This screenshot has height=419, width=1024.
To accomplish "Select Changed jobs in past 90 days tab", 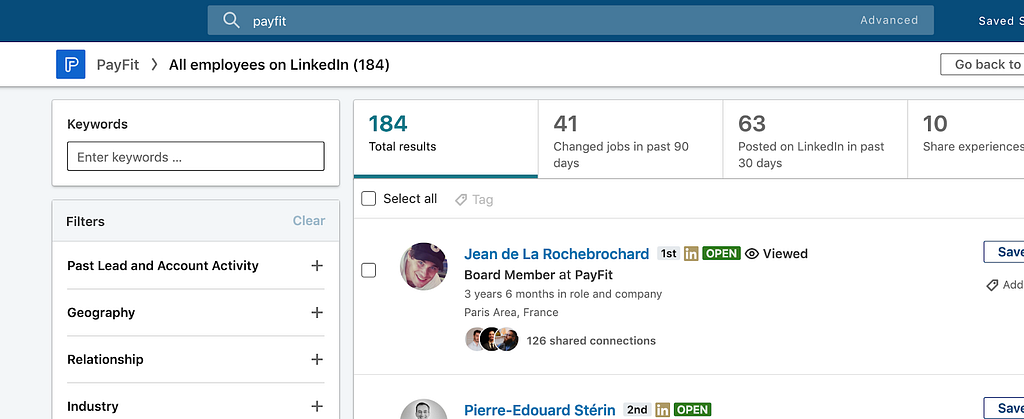I will pyautogui.click(x=631, y=138).
